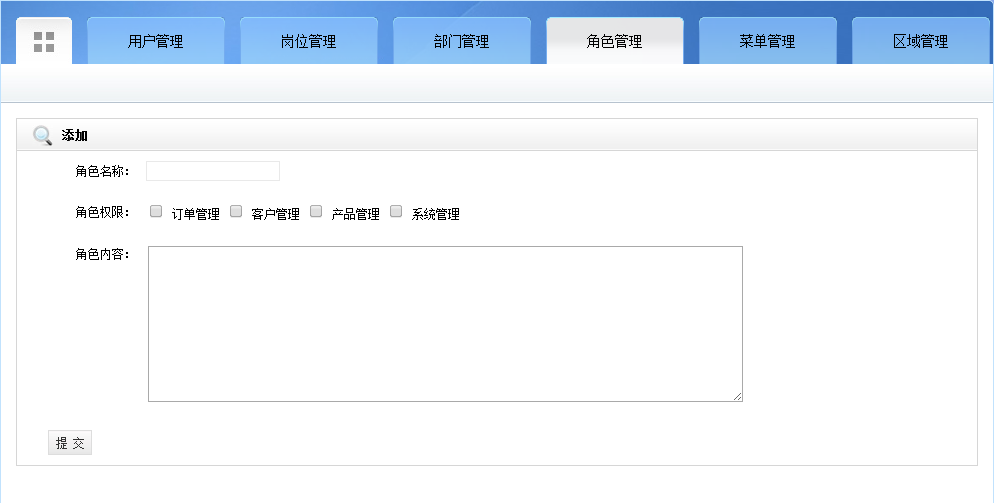Enable the 订单管理 permission checkbox

(156, 211)
